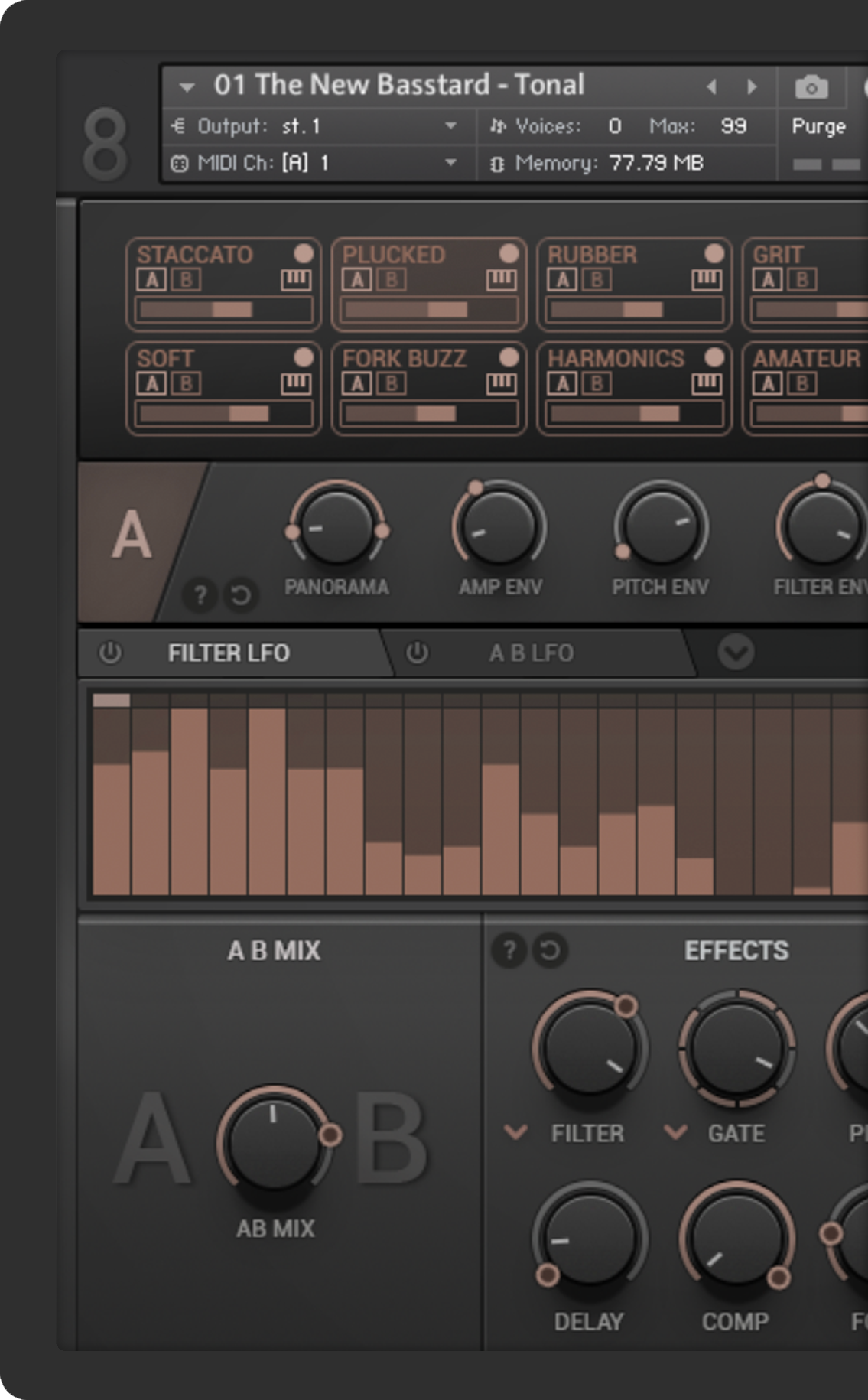This screenshot has height=1400, width=868.
Task: Click the AMP ENV knob
Action: 499,527
